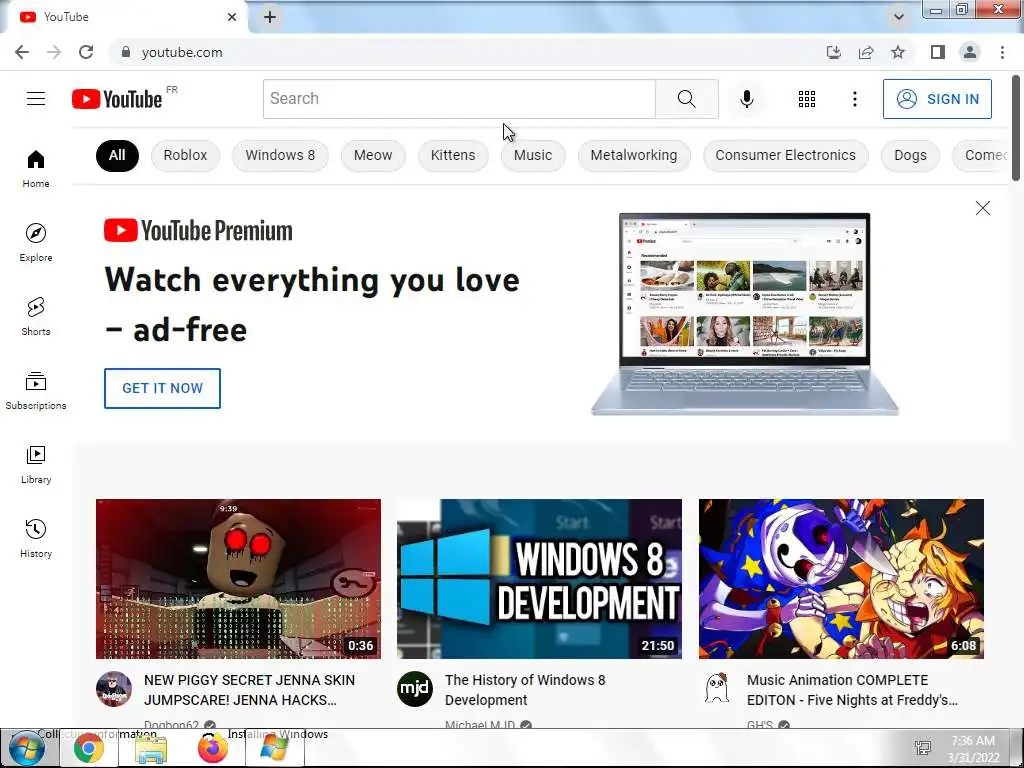Go to Home in sidebar

pos(36,168)
